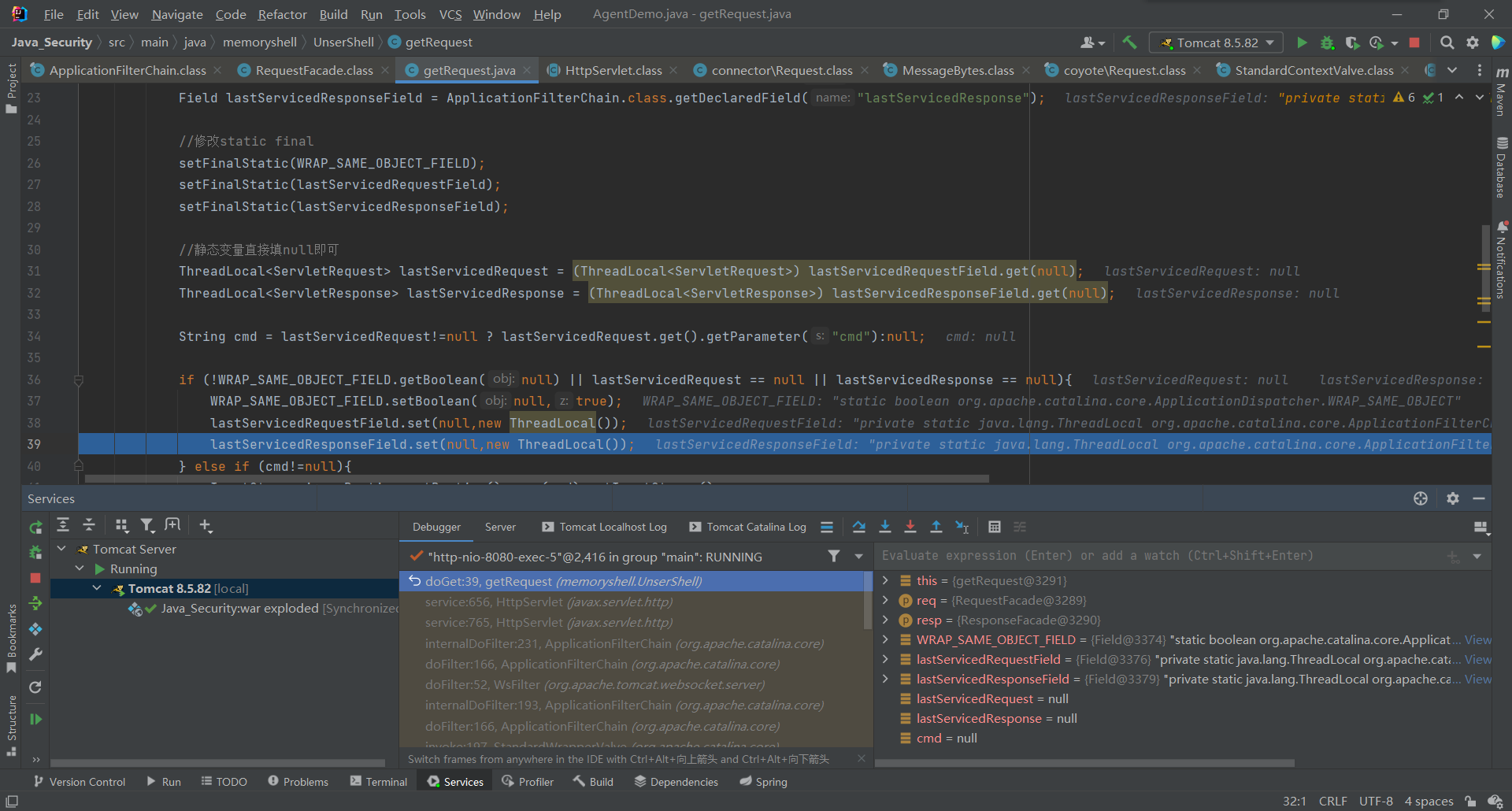The height and width of the screenshot is (811, 1512).
Task: Switch to the HttpServlet.class editor tab
Action: click(x=613, y=70)
